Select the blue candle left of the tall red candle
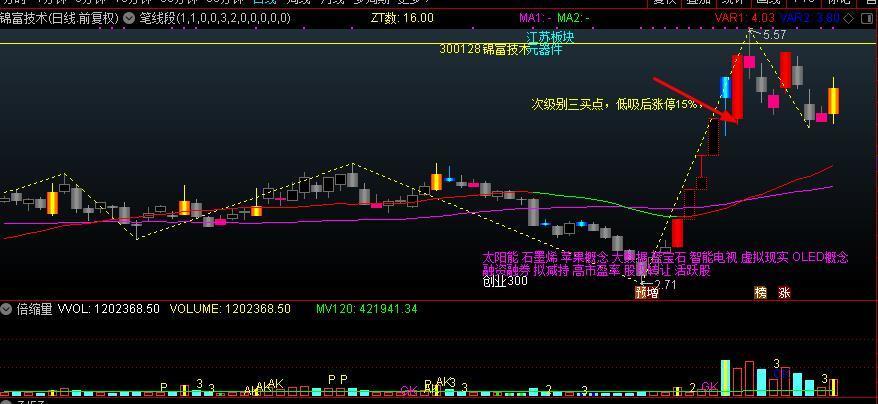The height and width of the screenshot is (404, 878). click(725, 89)
